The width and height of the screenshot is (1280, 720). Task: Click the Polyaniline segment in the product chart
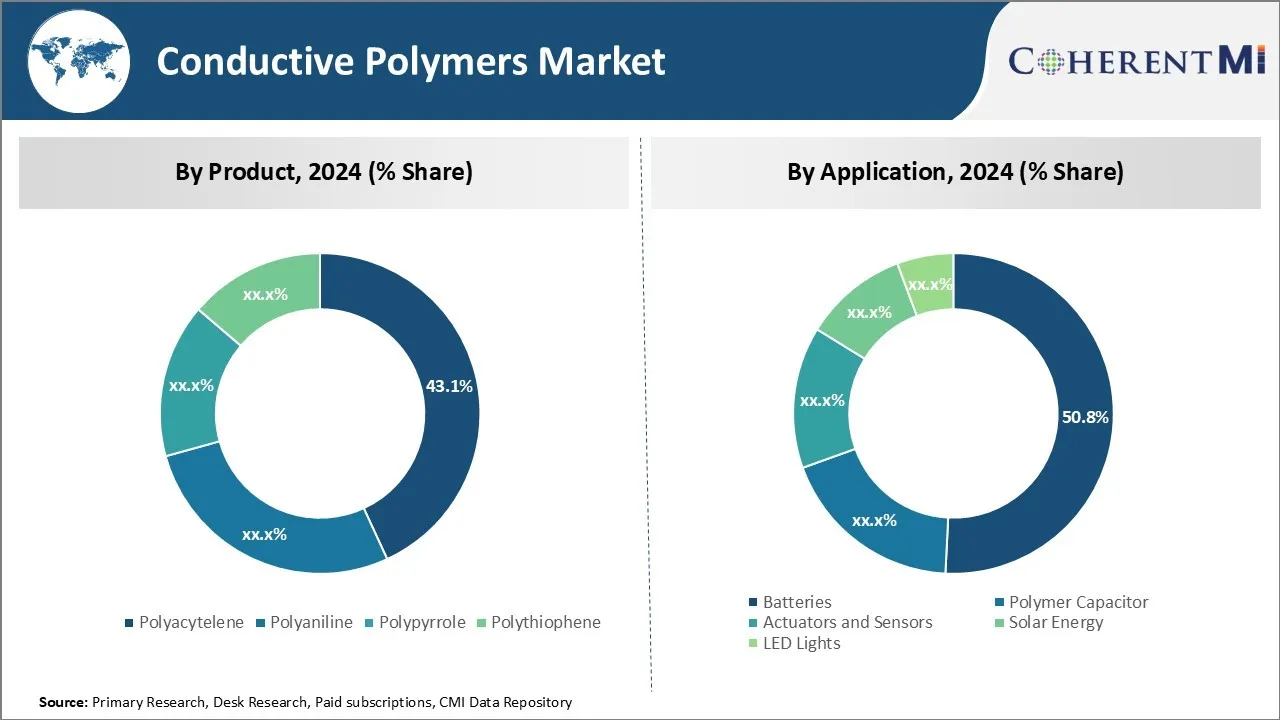click(x=264, y=534)
